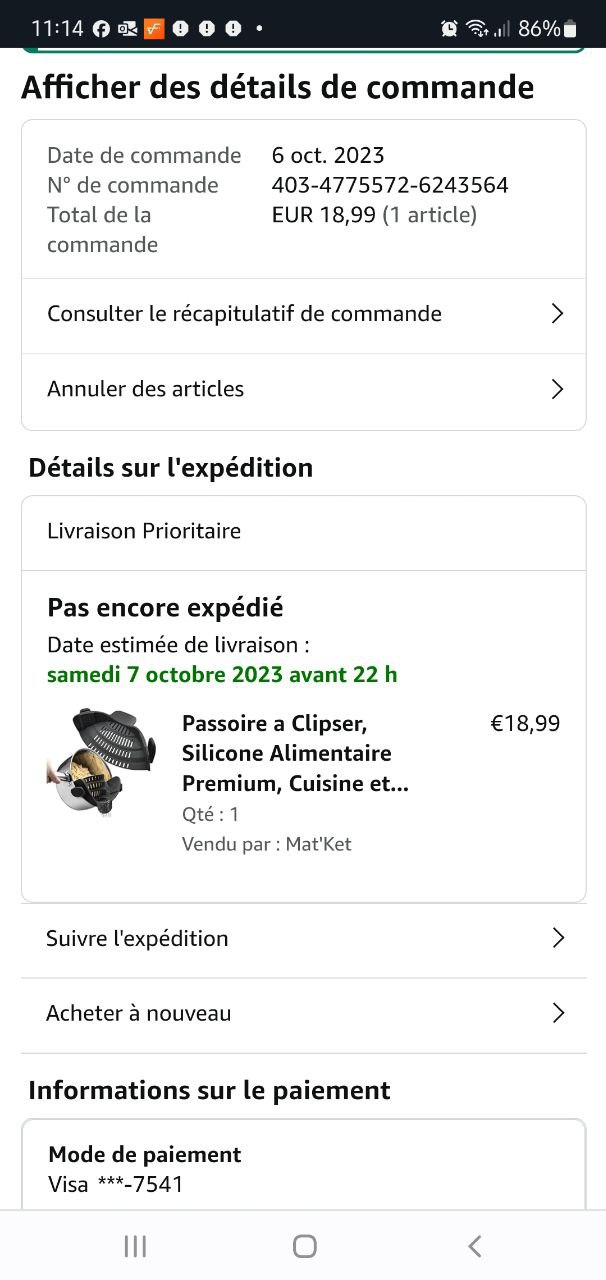Tap the Visa ***-7541 payment method
The height and width of the screenshot is (1280, 606).
[116, 1185]
